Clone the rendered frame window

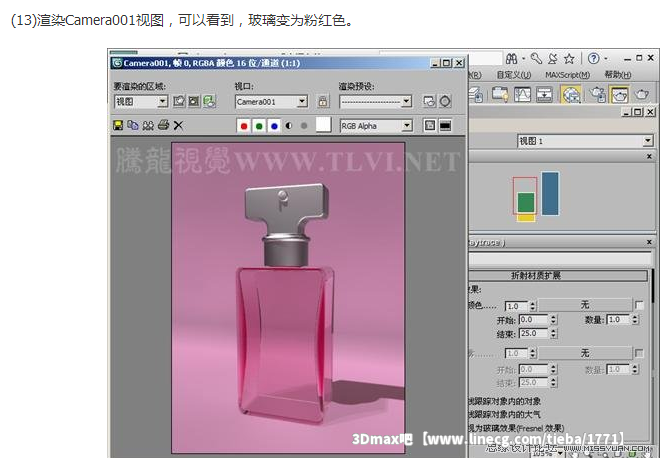(x=148, y=125)
